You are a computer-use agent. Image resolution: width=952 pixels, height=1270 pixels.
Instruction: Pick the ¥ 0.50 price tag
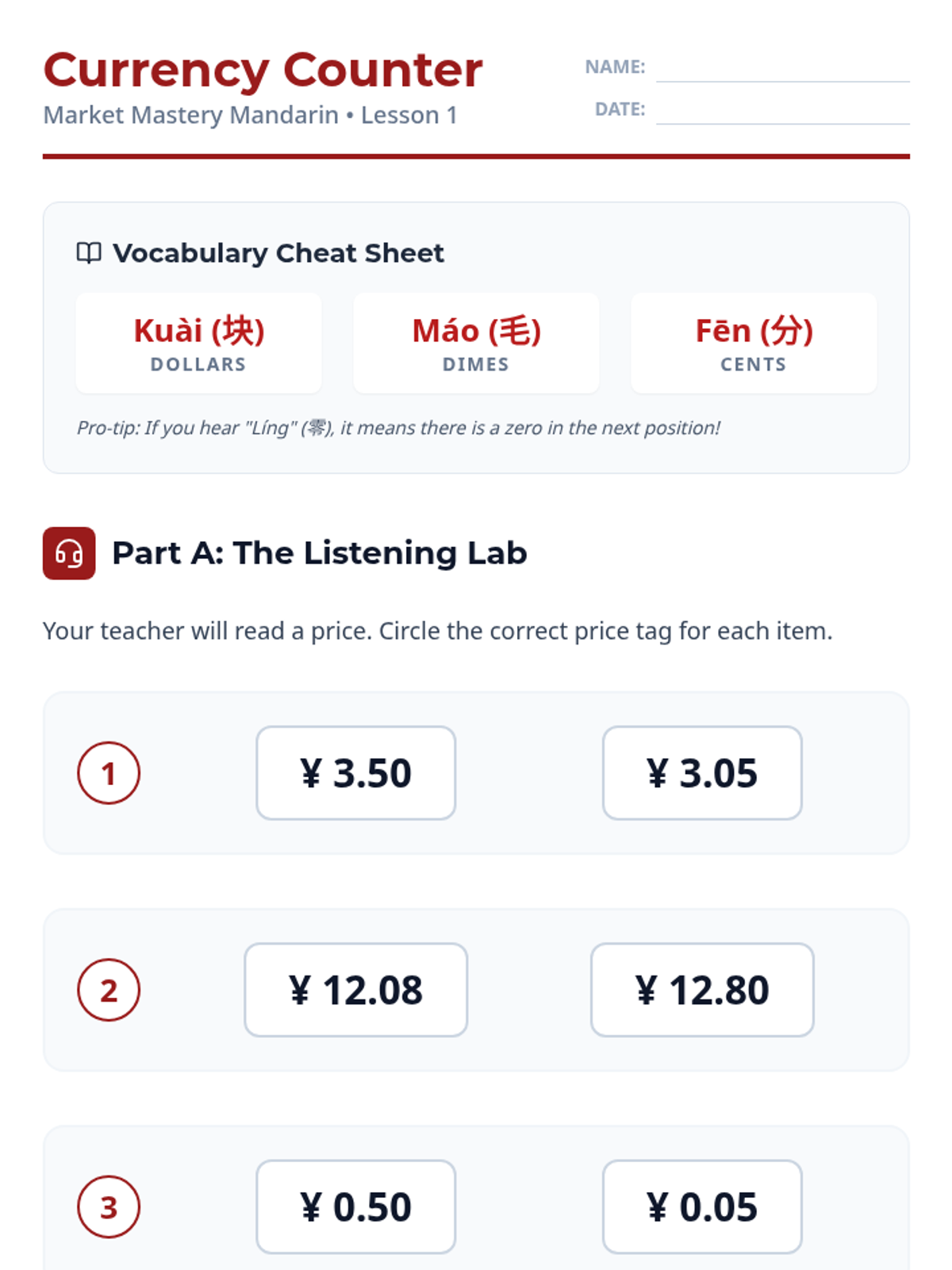[355, 1207]
